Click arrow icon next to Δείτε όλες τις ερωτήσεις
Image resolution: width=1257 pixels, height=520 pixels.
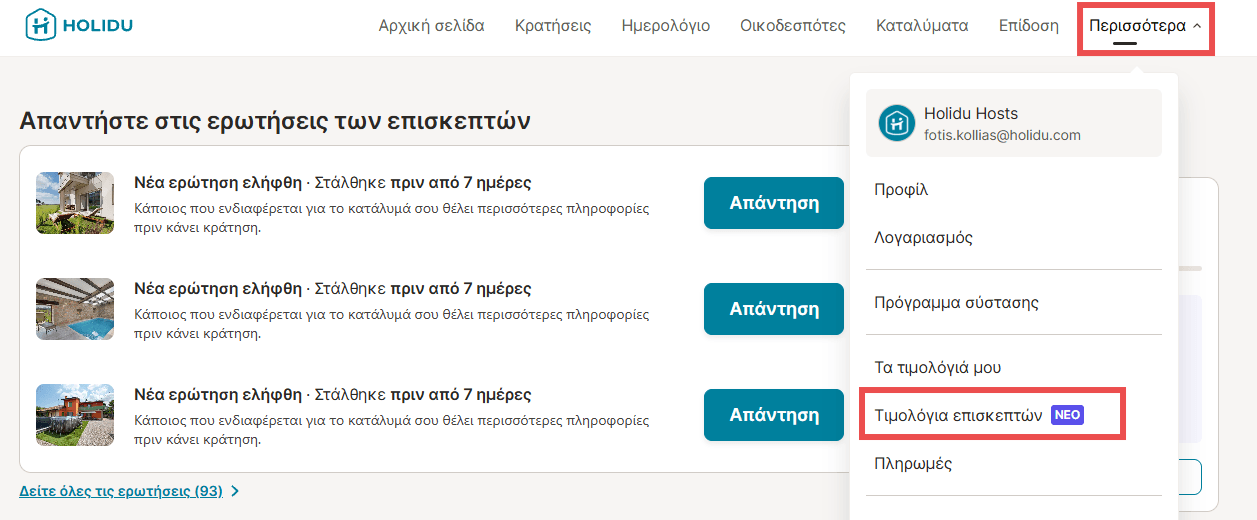tap(235, 491)
